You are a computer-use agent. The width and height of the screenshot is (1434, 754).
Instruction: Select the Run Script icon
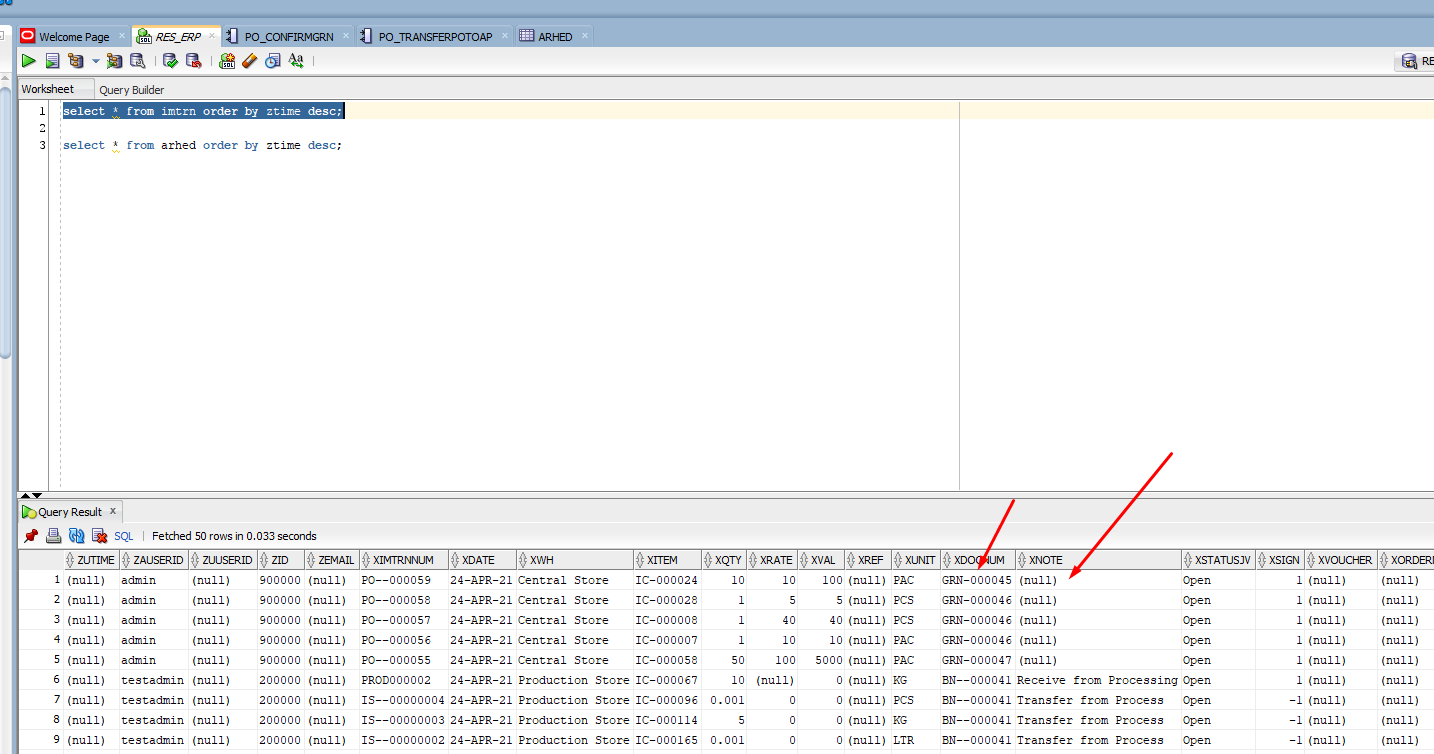(51, 60)
